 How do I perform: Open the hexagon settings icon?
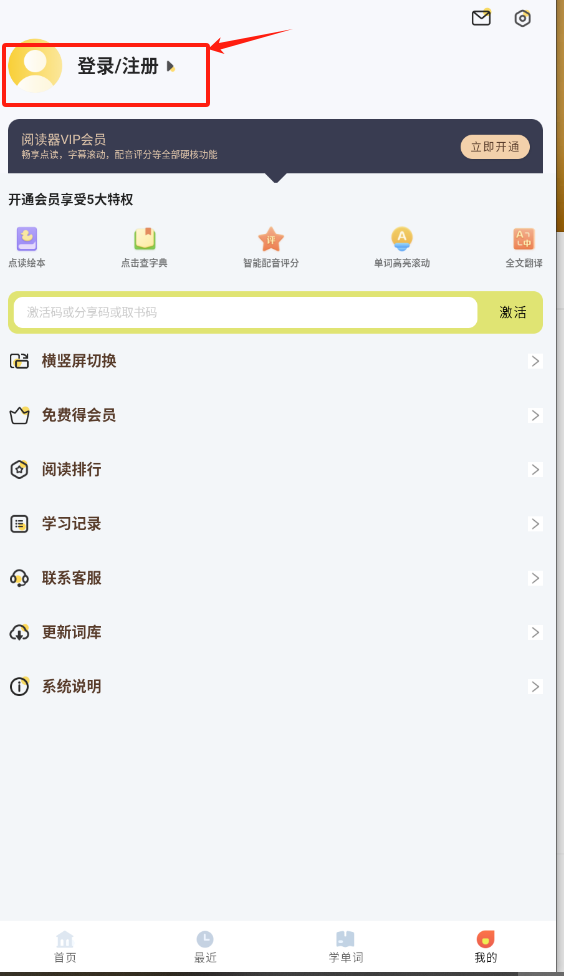(x=522, y=18)
